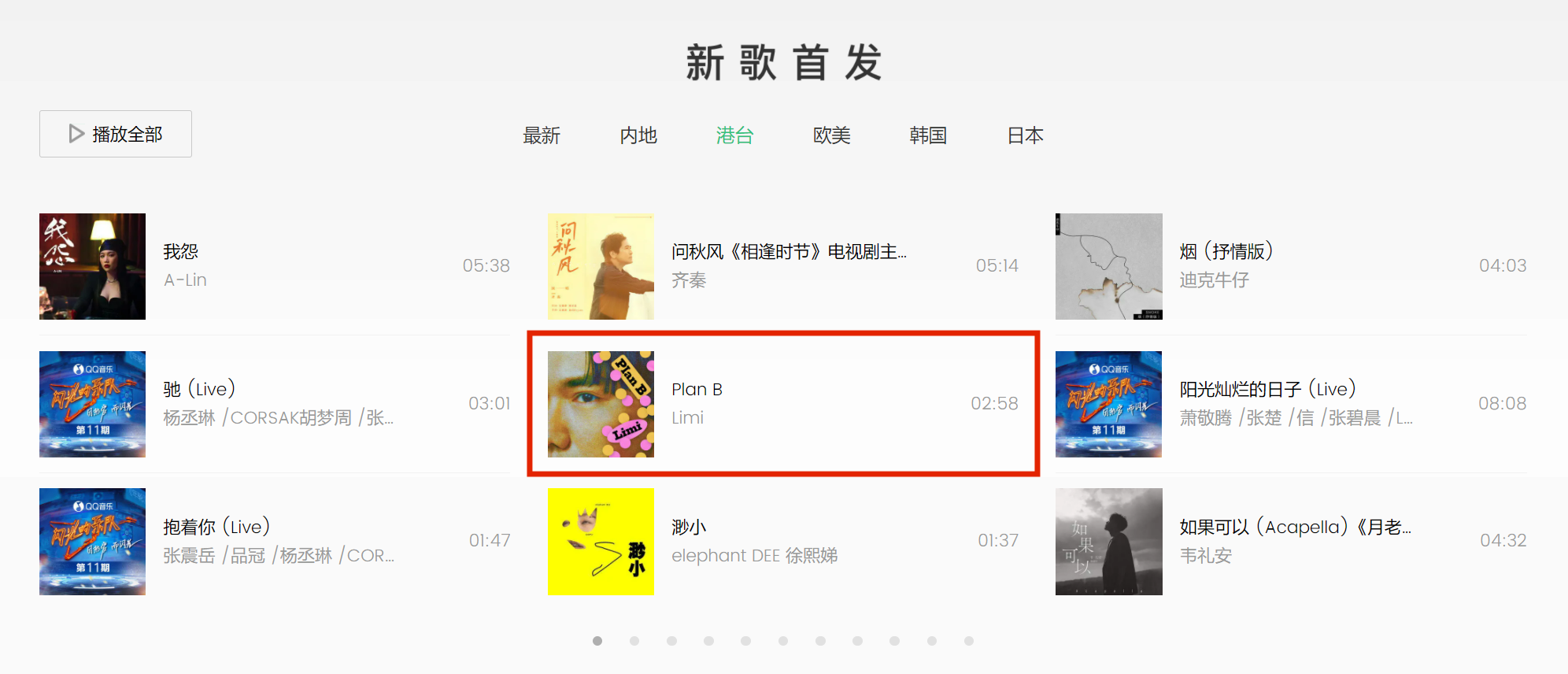Open the song title 驰 (Live)
The image size is (1568, 674).
coord(199,389)
